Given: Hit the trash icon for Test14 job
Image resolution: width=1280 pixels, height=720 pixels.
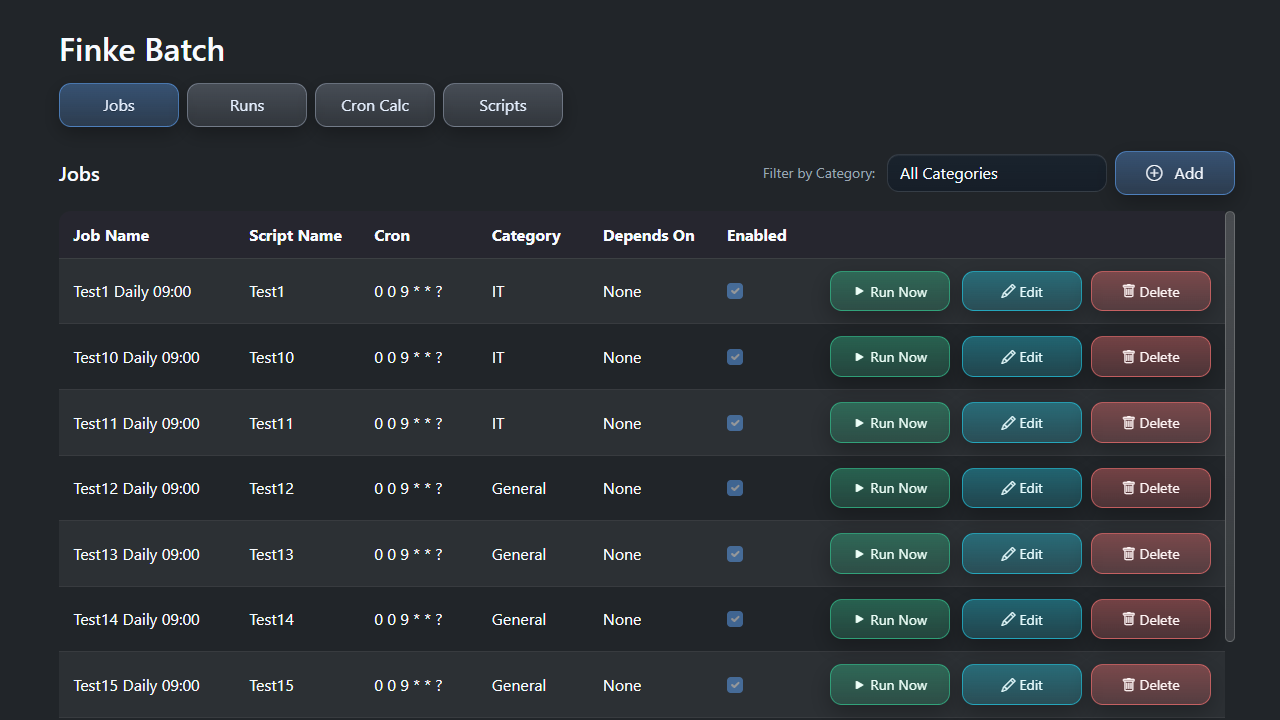Looking at the screenshot, I should pyautogui.click(x=1128, y=620).
